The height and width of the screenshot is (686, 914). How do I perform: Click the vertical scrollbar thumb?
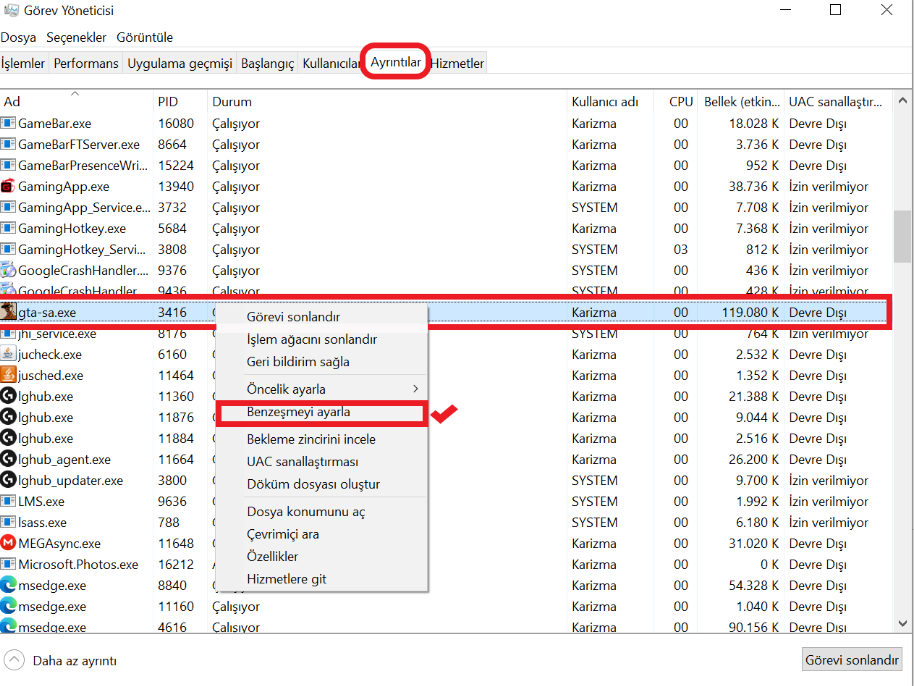coord(903,237)
